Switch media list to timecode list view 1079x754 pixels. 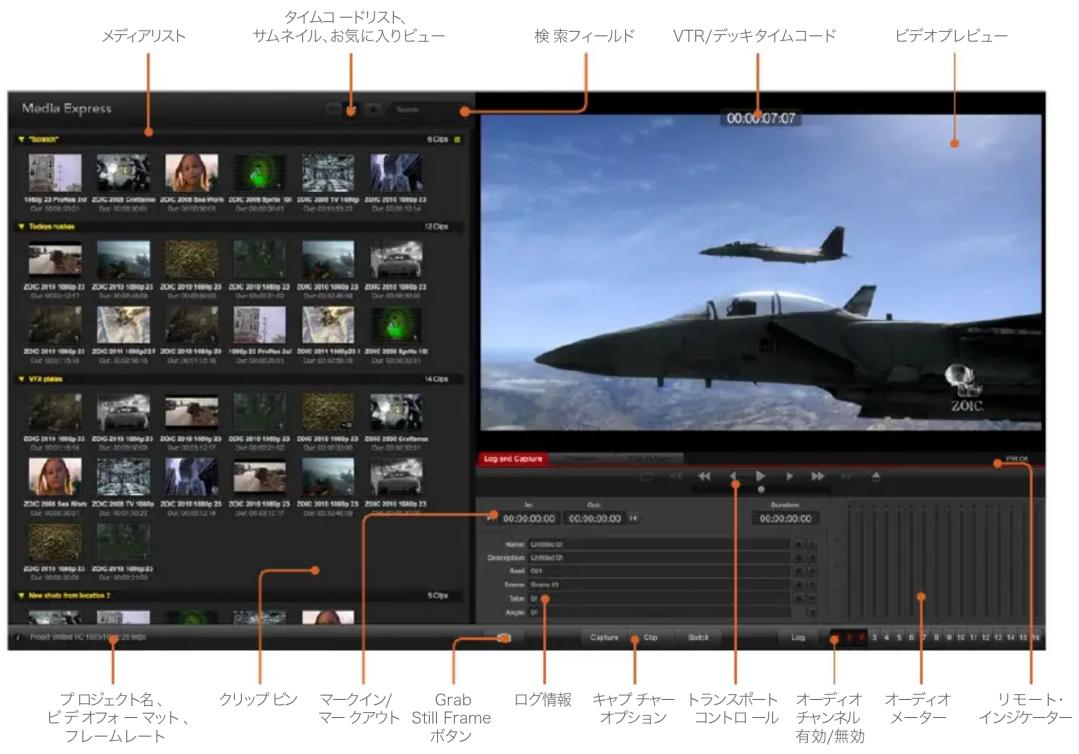click(334, 109)
